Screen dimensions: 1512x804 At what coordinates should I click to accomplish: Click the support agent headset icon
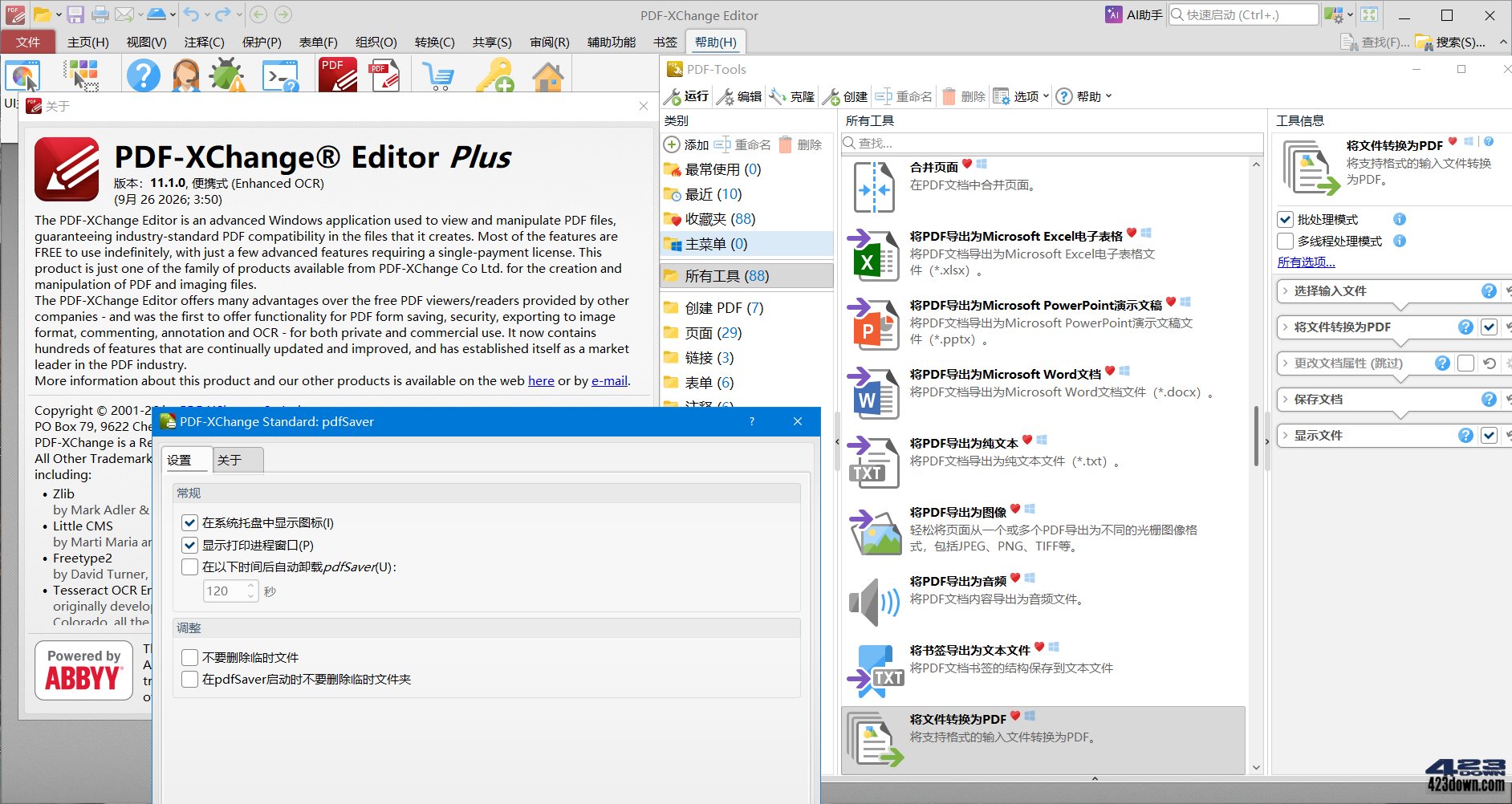click(185, 75)
